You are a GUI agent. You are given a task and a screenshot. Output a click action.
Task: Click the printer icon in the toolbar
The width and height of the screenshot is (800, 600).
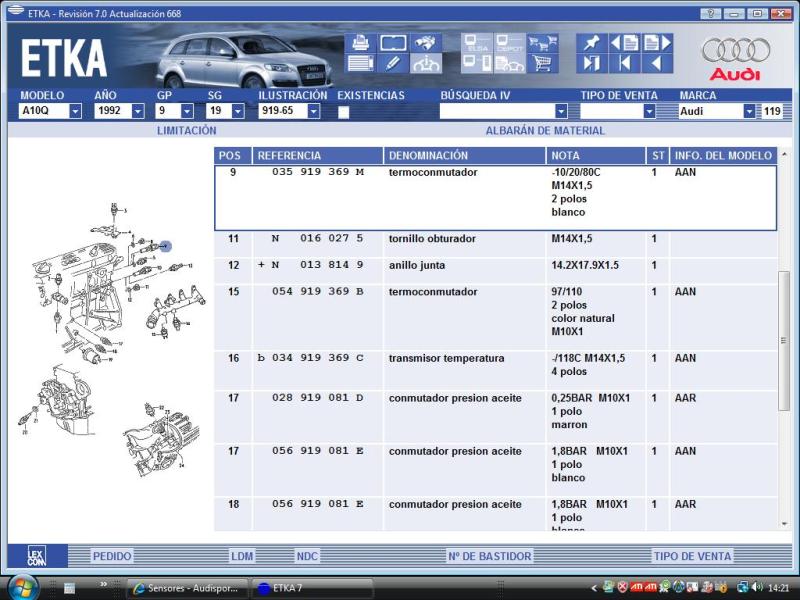tap(361, 42)
